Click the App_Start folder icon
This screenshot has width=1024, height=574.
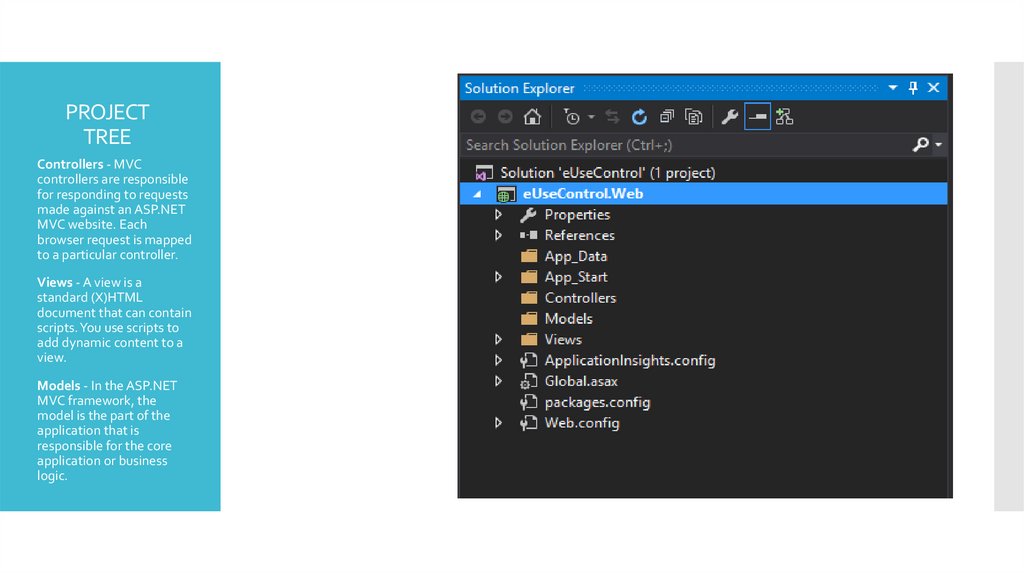[x=529, y=277]
